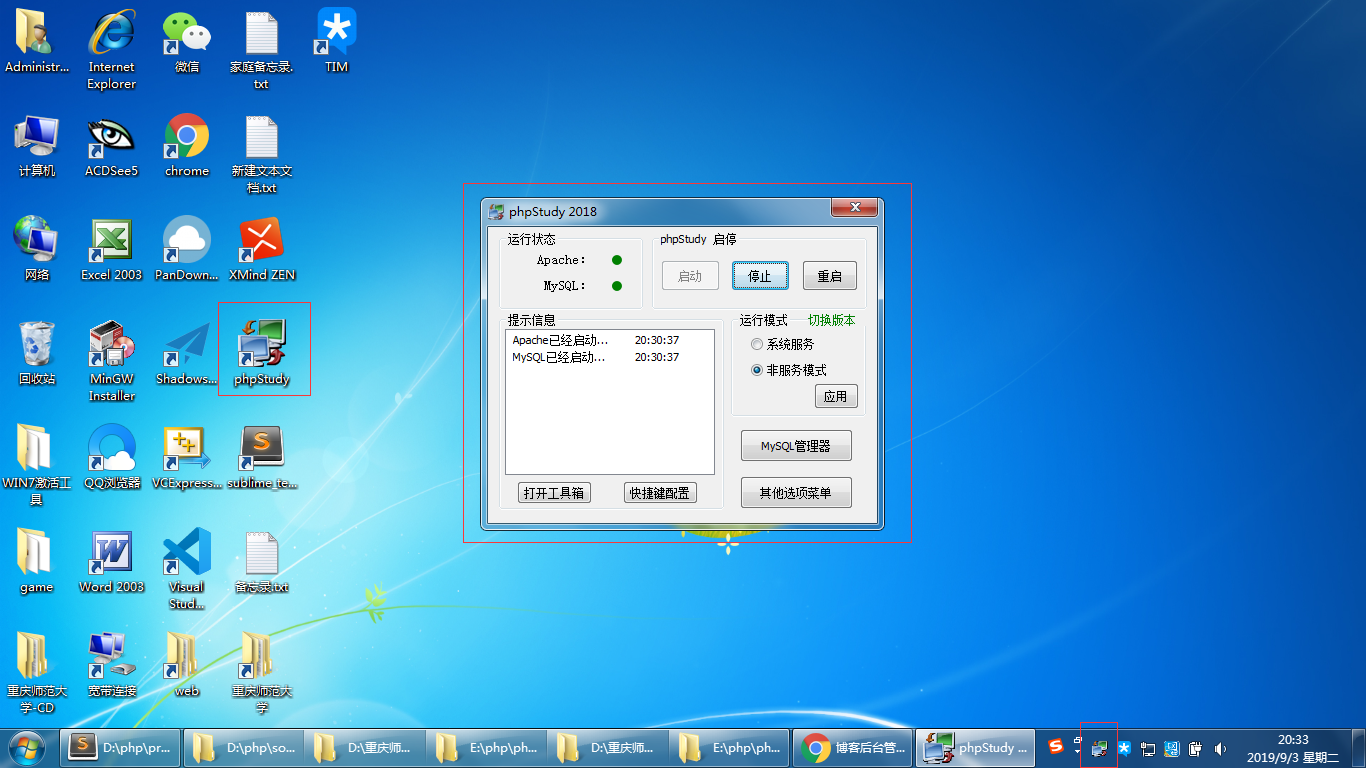This screenshot has height=768, width=1366.
Task: Switch to the Chrome 博客后台管 taskbar item
Action: (x=852, y=747)
